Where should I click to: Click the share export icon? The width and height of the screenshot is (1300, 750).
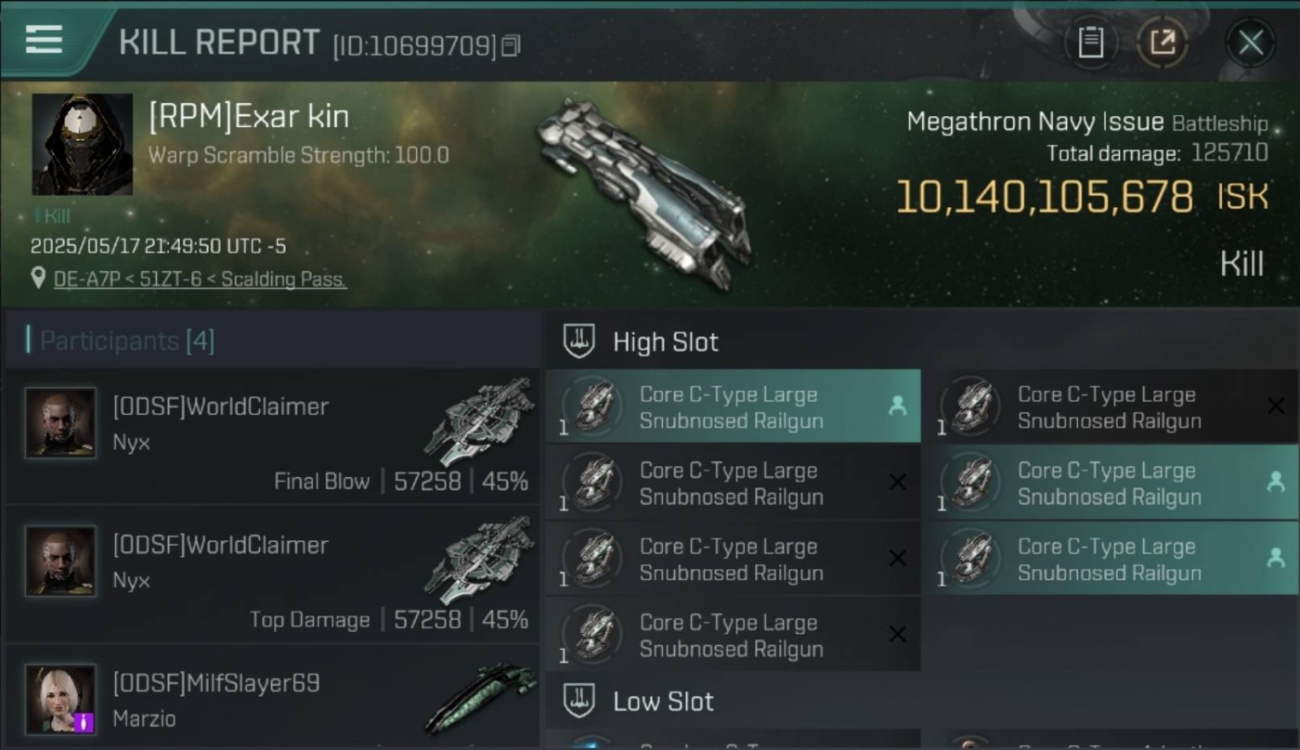[x=1162, y=42]
